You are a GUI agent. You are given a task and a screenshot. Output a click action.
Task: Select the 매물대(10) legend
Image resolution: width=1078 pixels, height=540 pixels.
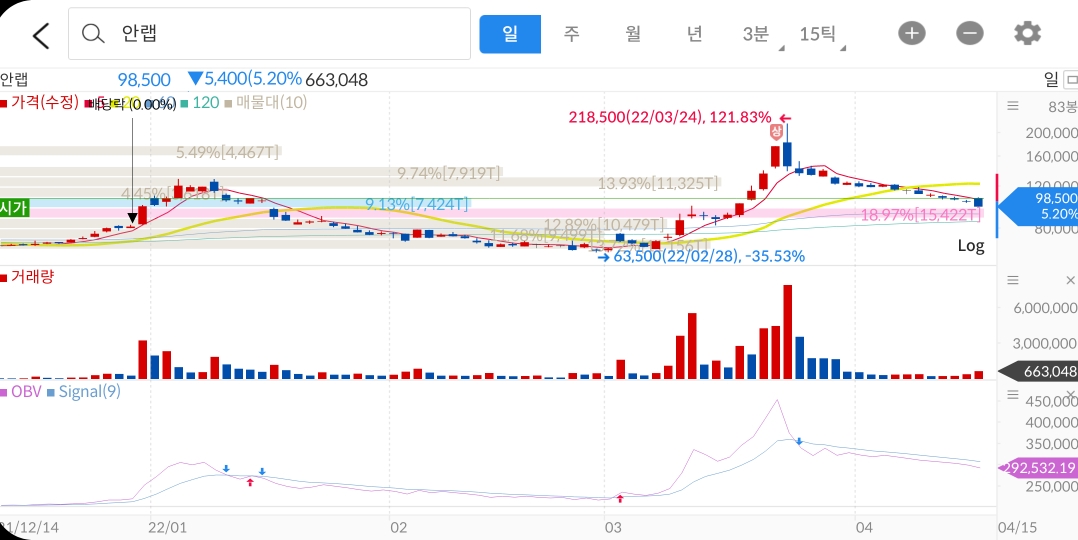coord(267,103)
